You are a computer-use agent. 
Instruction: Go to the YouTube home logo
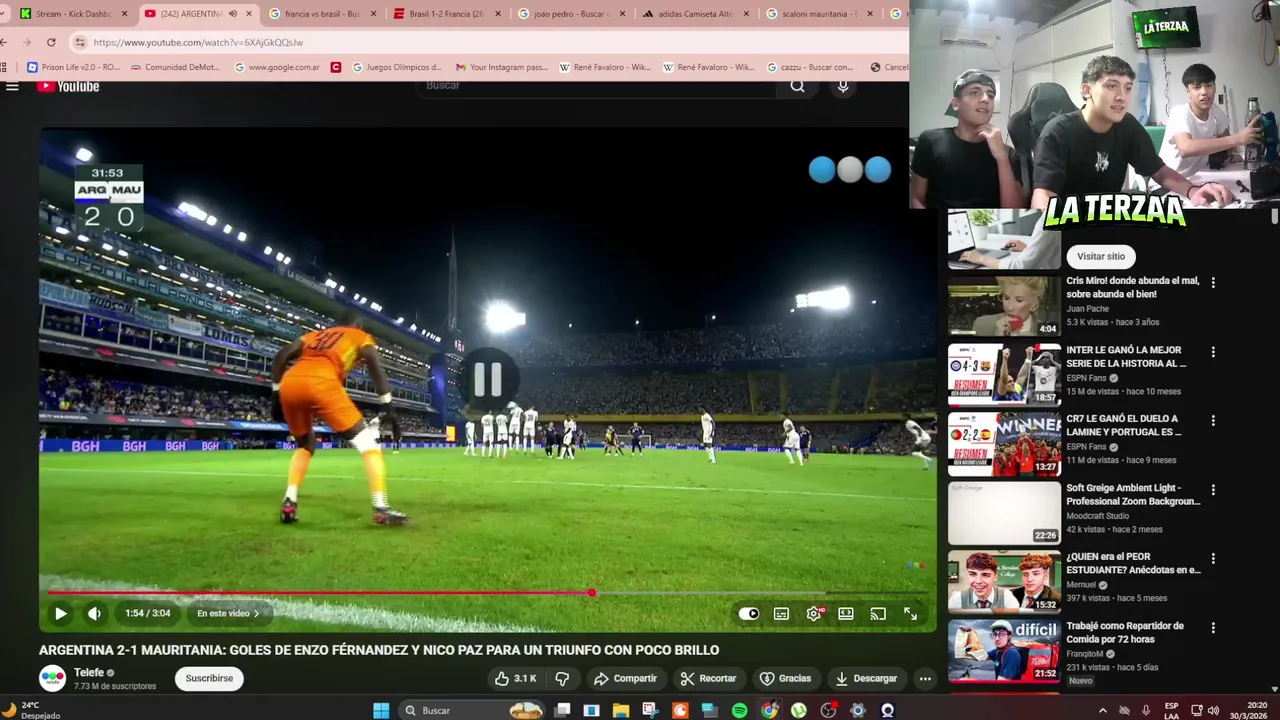click(x=68, y=86)
